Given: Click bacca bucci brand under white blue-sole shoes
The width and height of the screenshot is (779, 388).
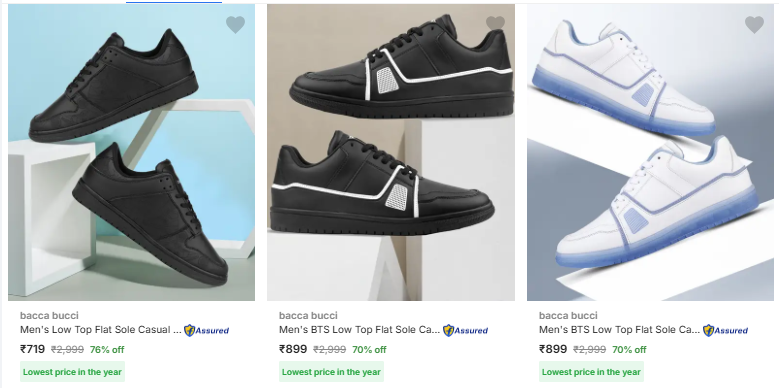Looking at the screenshot, I should coord(568,315).
